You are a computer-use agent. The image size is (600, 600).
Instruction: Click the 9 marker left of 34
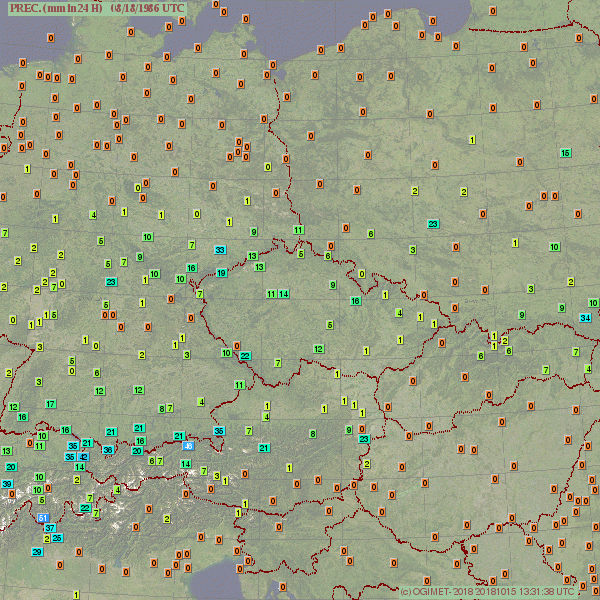point(562,307)
